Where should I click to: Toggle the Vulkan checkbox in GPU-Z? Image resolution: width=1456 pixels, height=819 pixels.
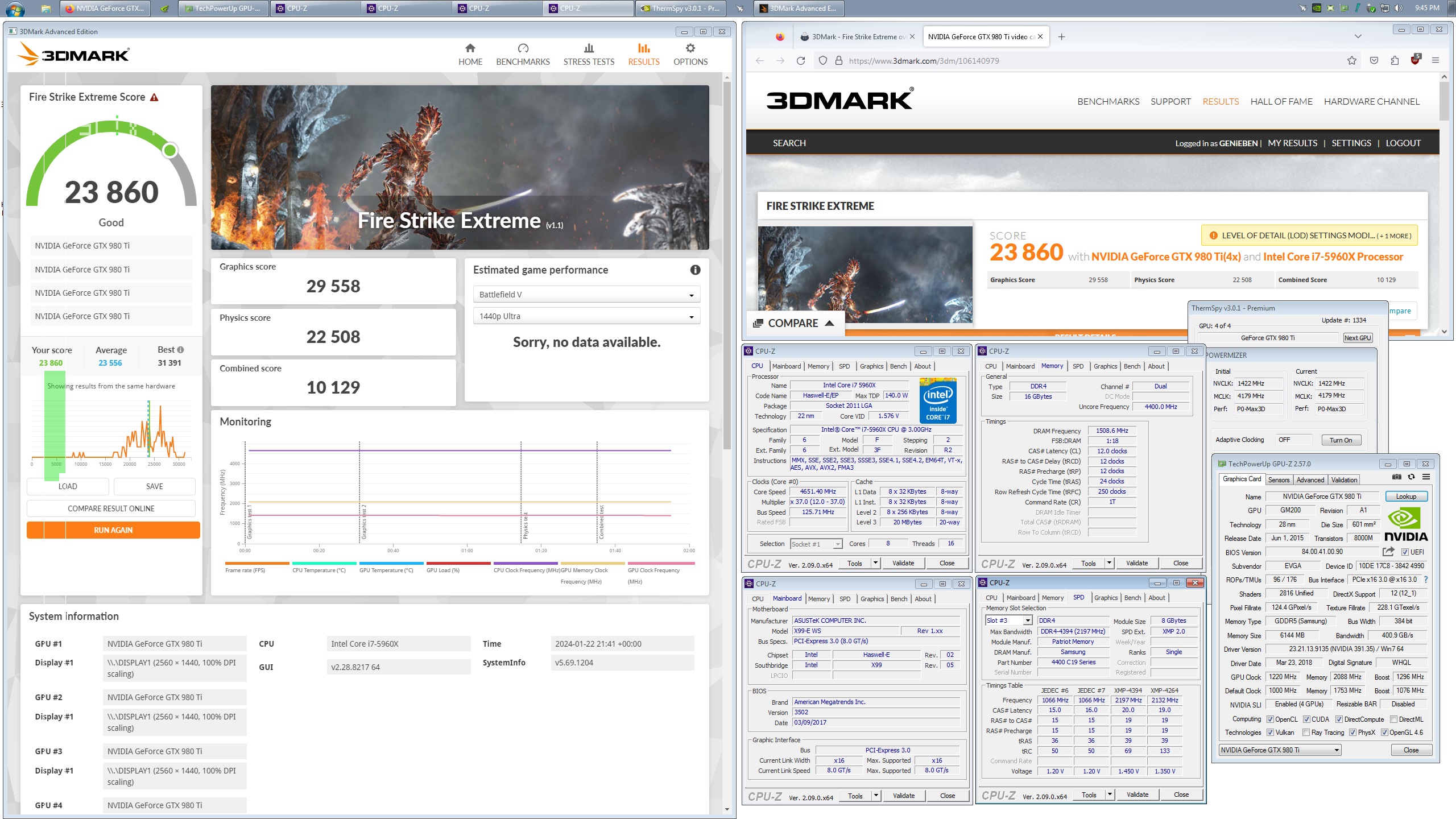pos(1270,733)
